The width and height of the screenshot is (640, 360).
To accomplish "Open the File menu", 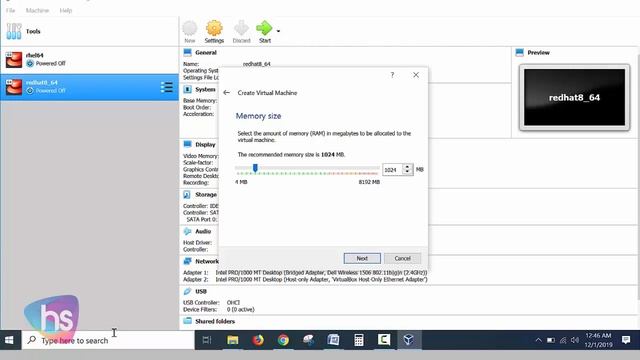I will point(11,10).
